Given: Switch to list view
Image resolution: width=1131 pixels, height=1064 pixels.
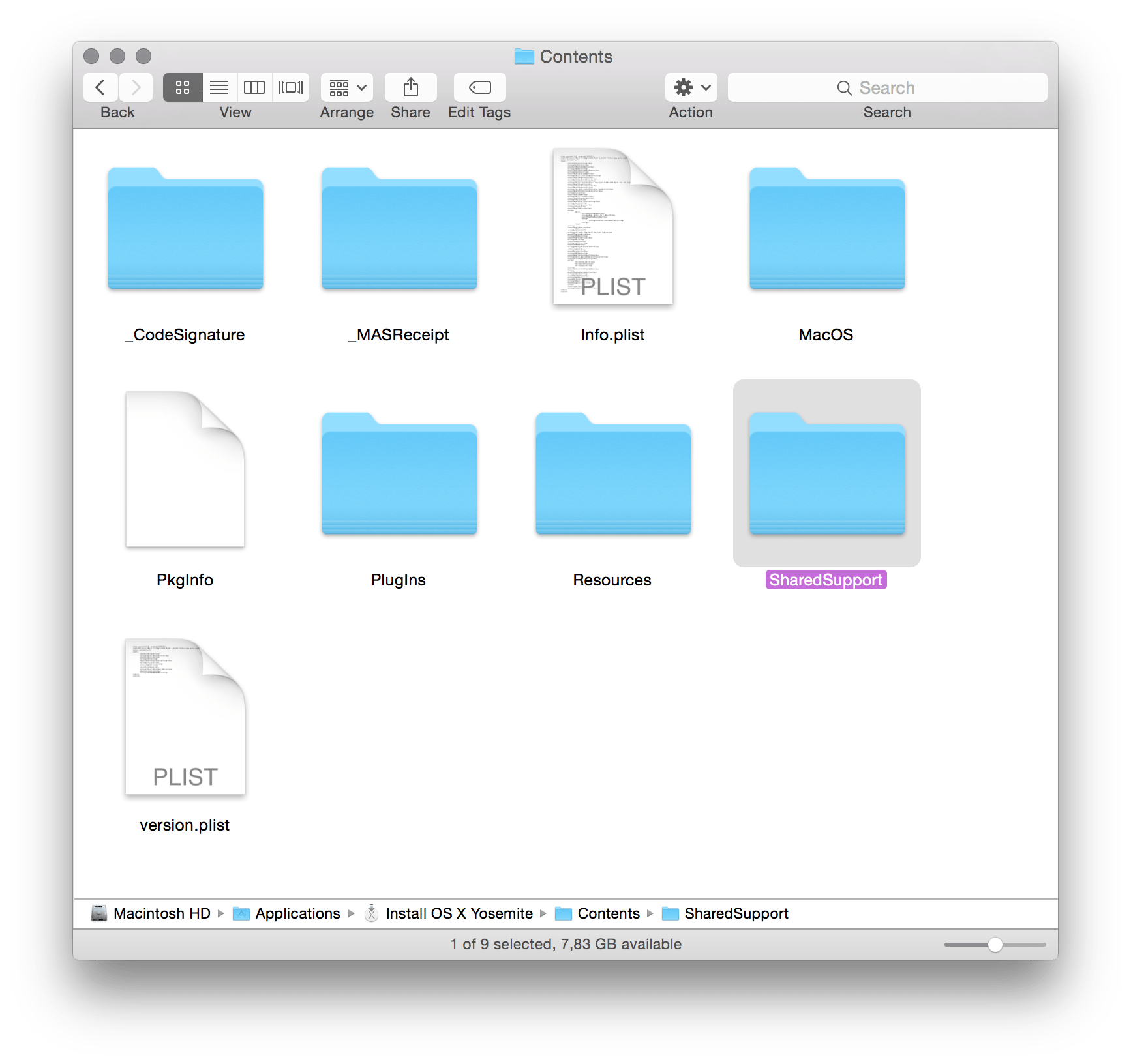Looking at the screenshot, I should (219, 87).
